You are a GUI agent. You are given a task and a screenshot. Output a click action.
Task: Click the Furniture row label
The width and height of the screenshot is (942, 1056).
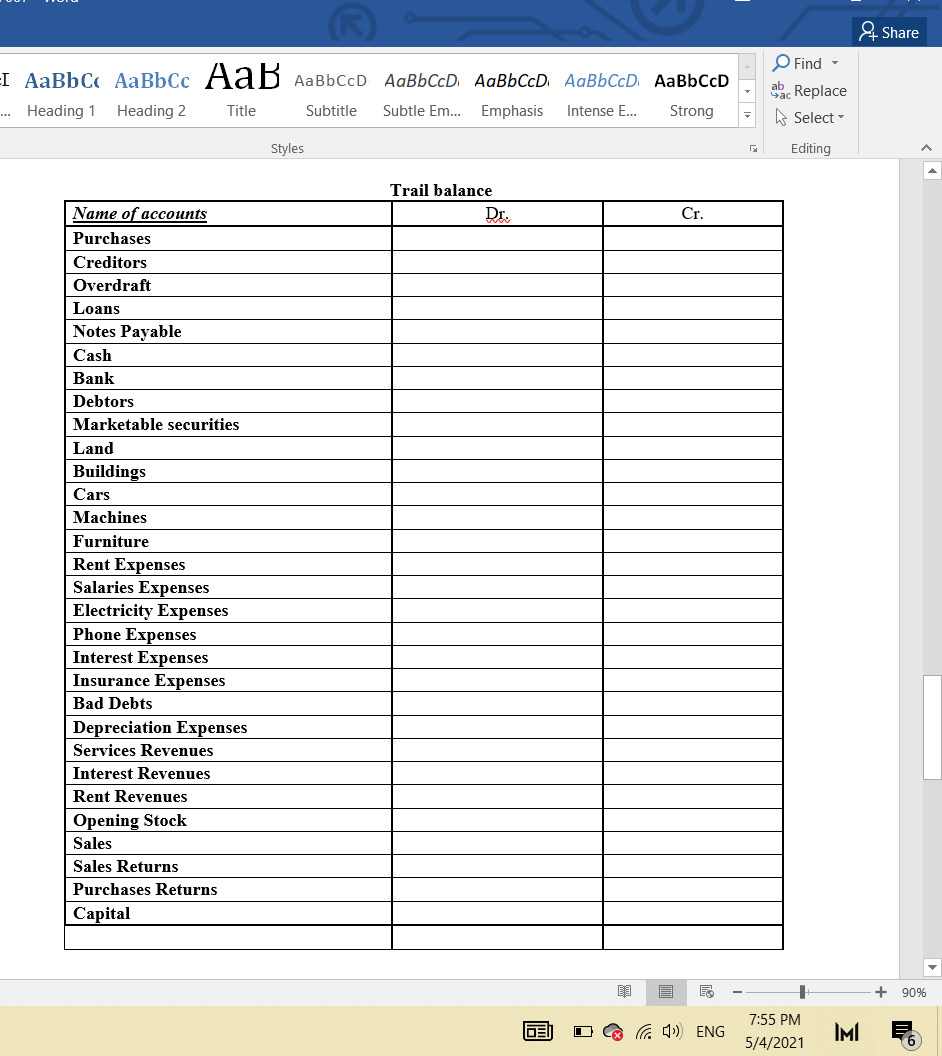(x=111, y=541)
